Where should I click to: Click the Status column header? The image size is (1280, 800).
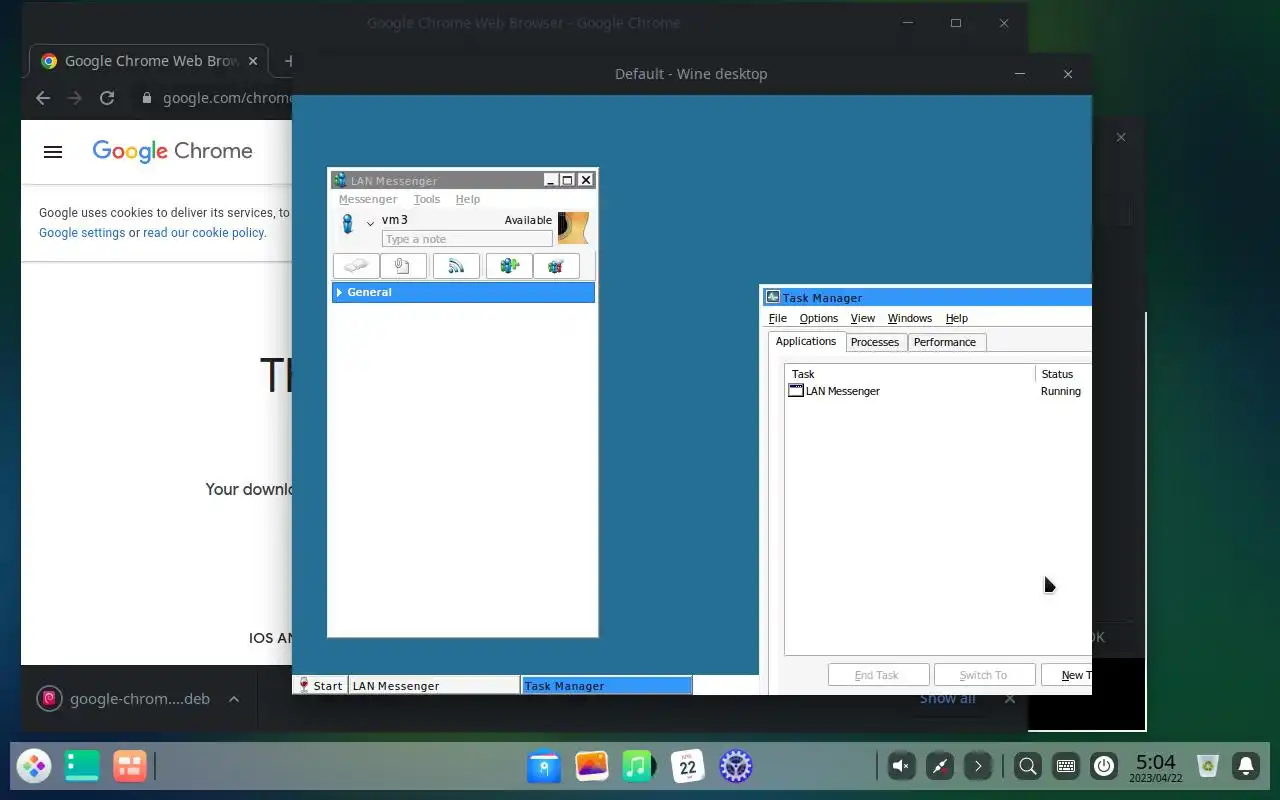[x=1064, y=374]
